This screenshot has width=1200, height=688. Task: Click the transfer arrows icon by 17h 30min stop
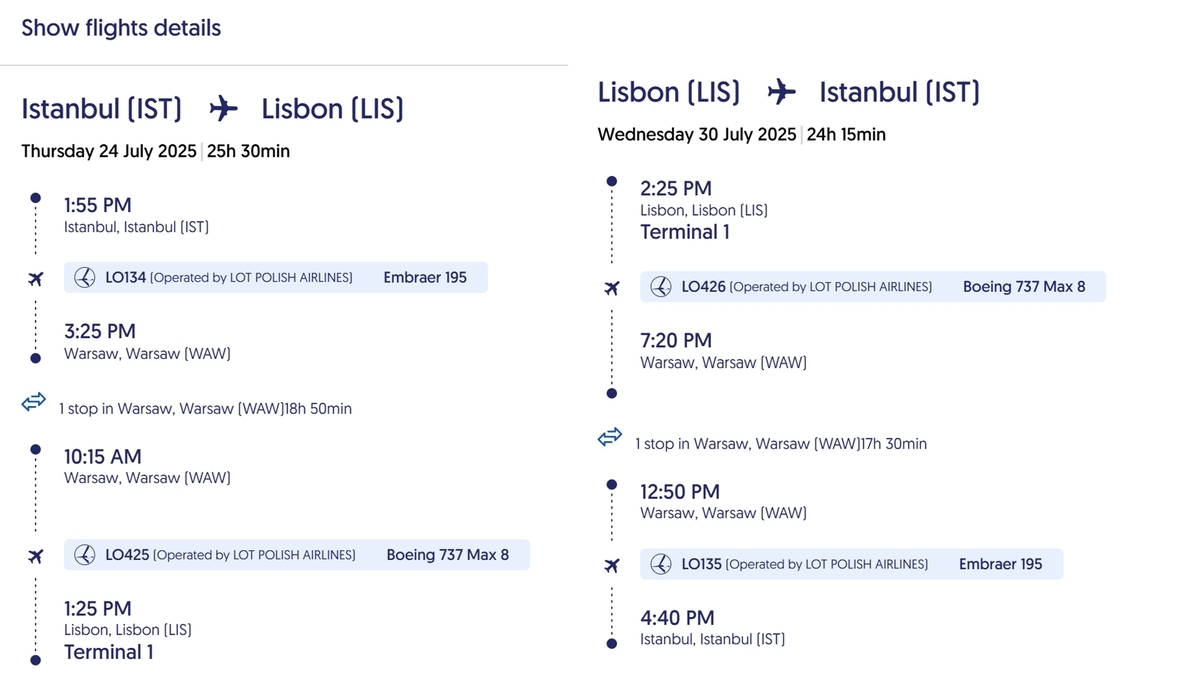(x=610, y=437)
